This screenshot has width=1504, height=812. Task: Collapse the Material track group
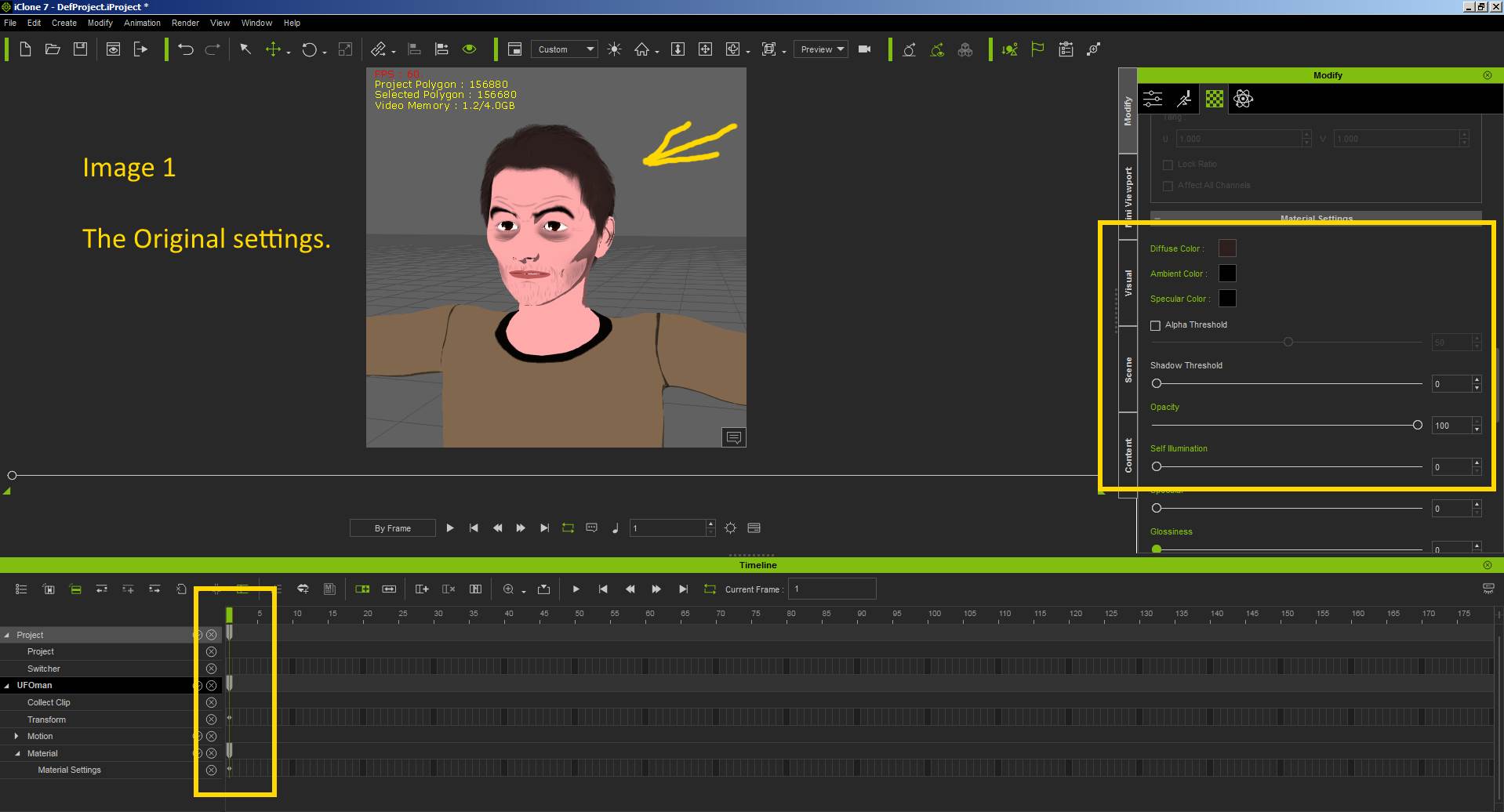click(17, 753)
